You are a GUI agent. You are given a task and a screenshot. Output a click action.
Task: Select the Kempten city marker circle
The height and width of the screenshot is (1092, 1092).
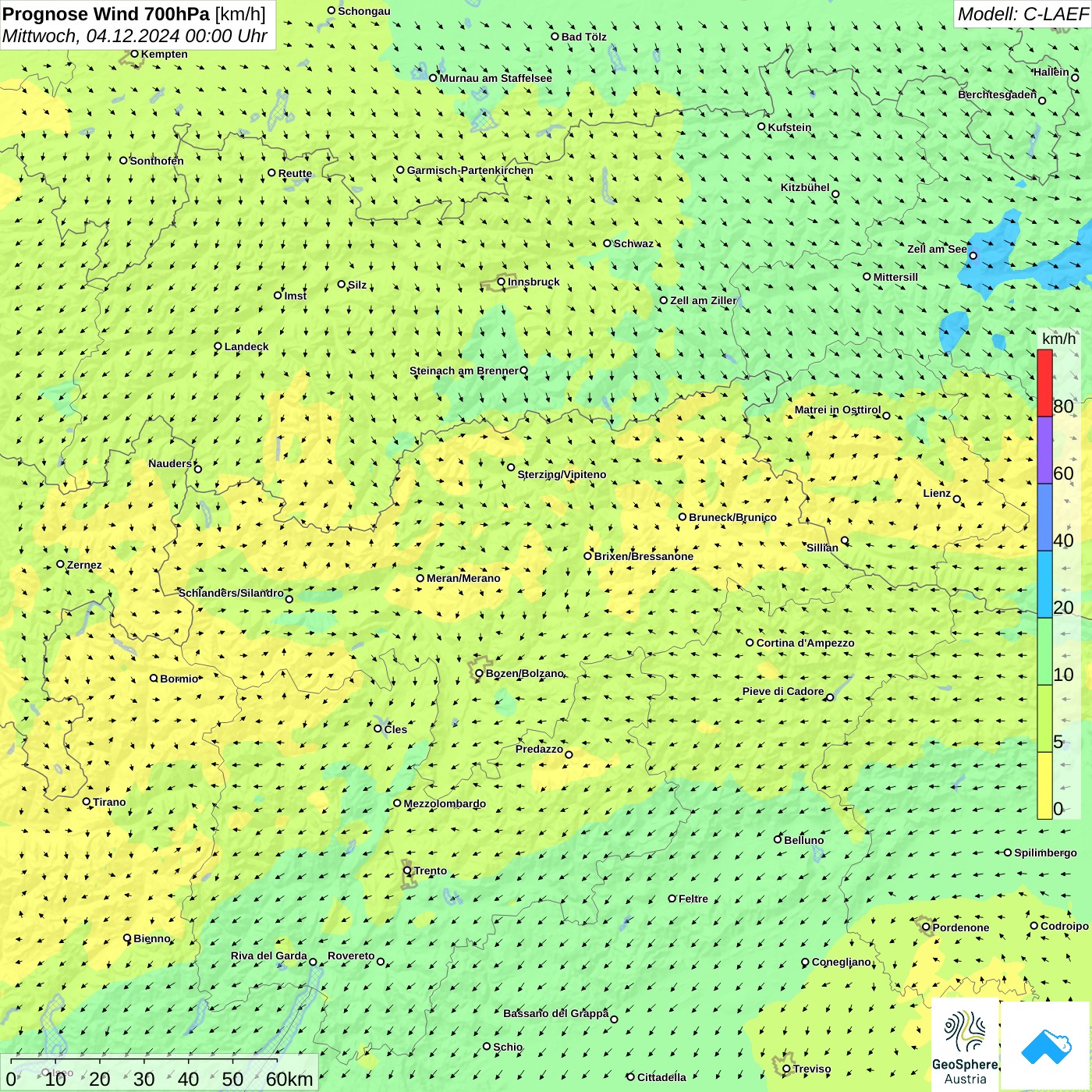[134, 54]
